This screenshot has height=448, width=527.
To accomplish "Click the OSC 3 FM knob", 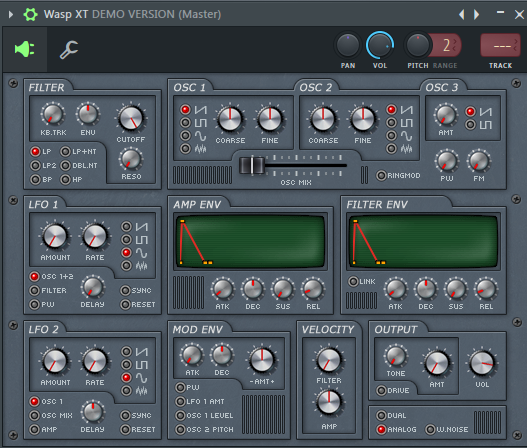I will (479, 161).
